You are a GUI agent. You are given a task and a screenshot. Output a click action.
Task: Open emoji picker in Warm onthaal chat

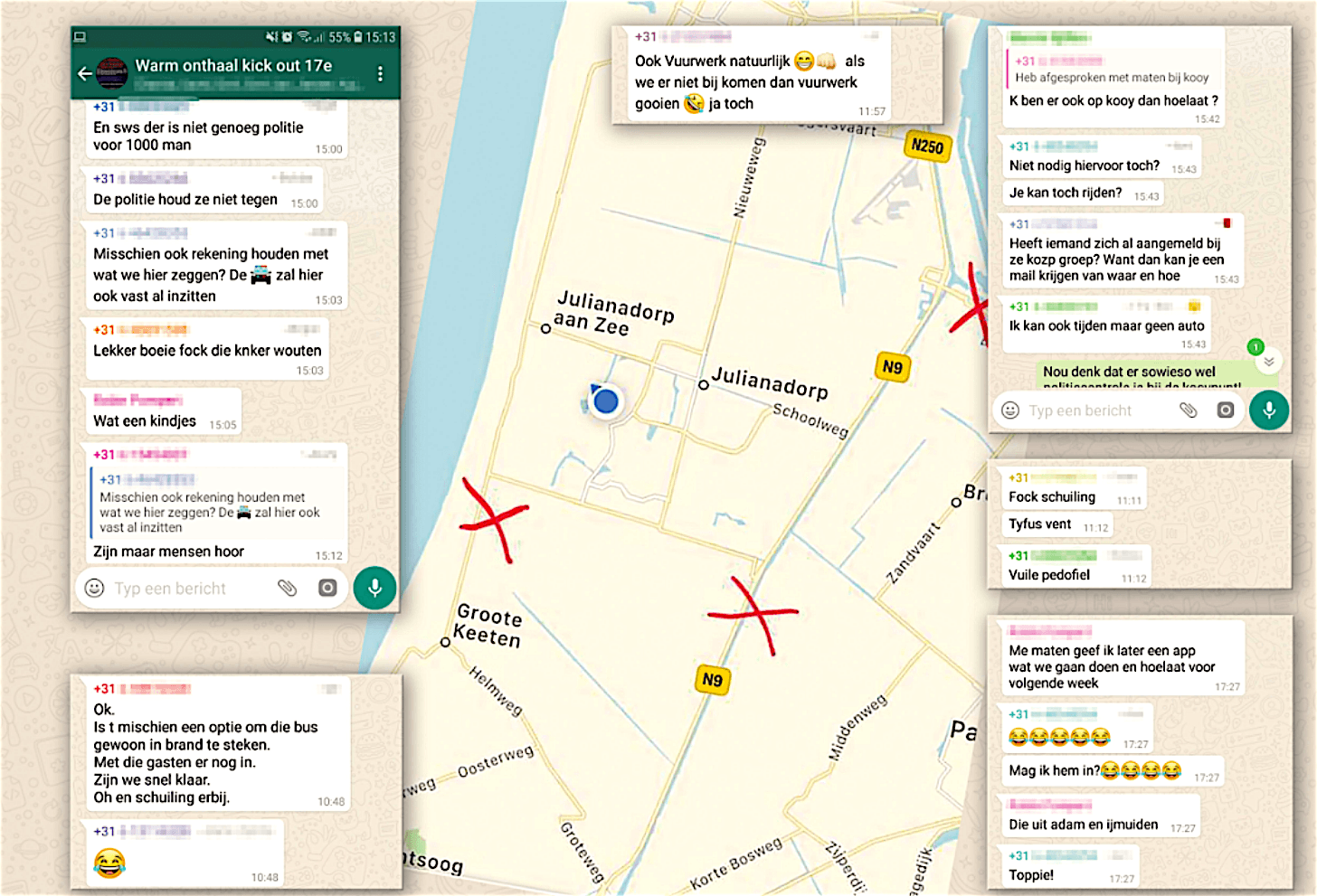(x=94, y=589)
